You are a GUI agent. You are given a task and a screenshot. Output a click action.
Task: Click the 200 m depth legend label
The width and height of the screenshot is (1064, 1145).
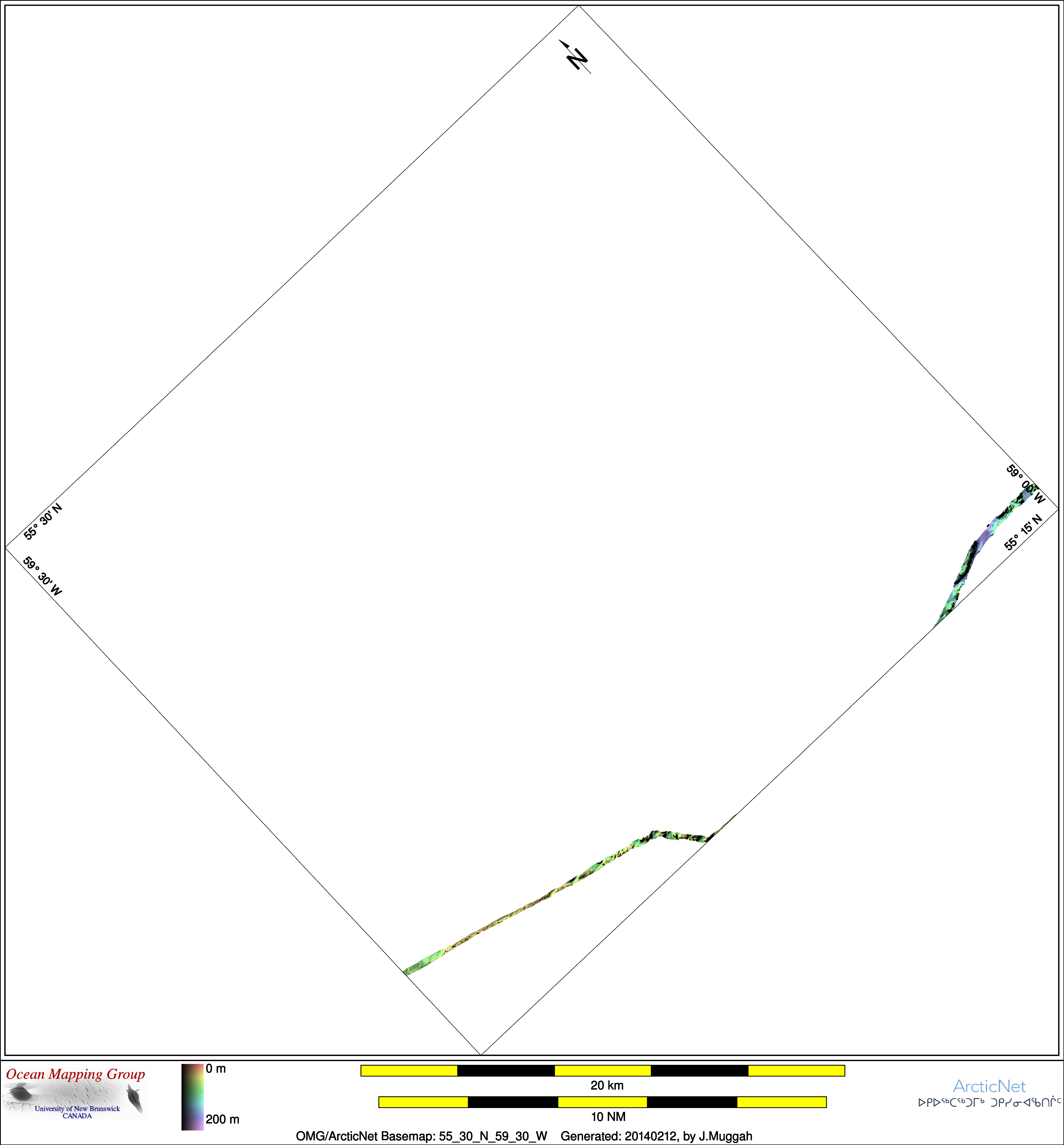[x=222, y=1119]
